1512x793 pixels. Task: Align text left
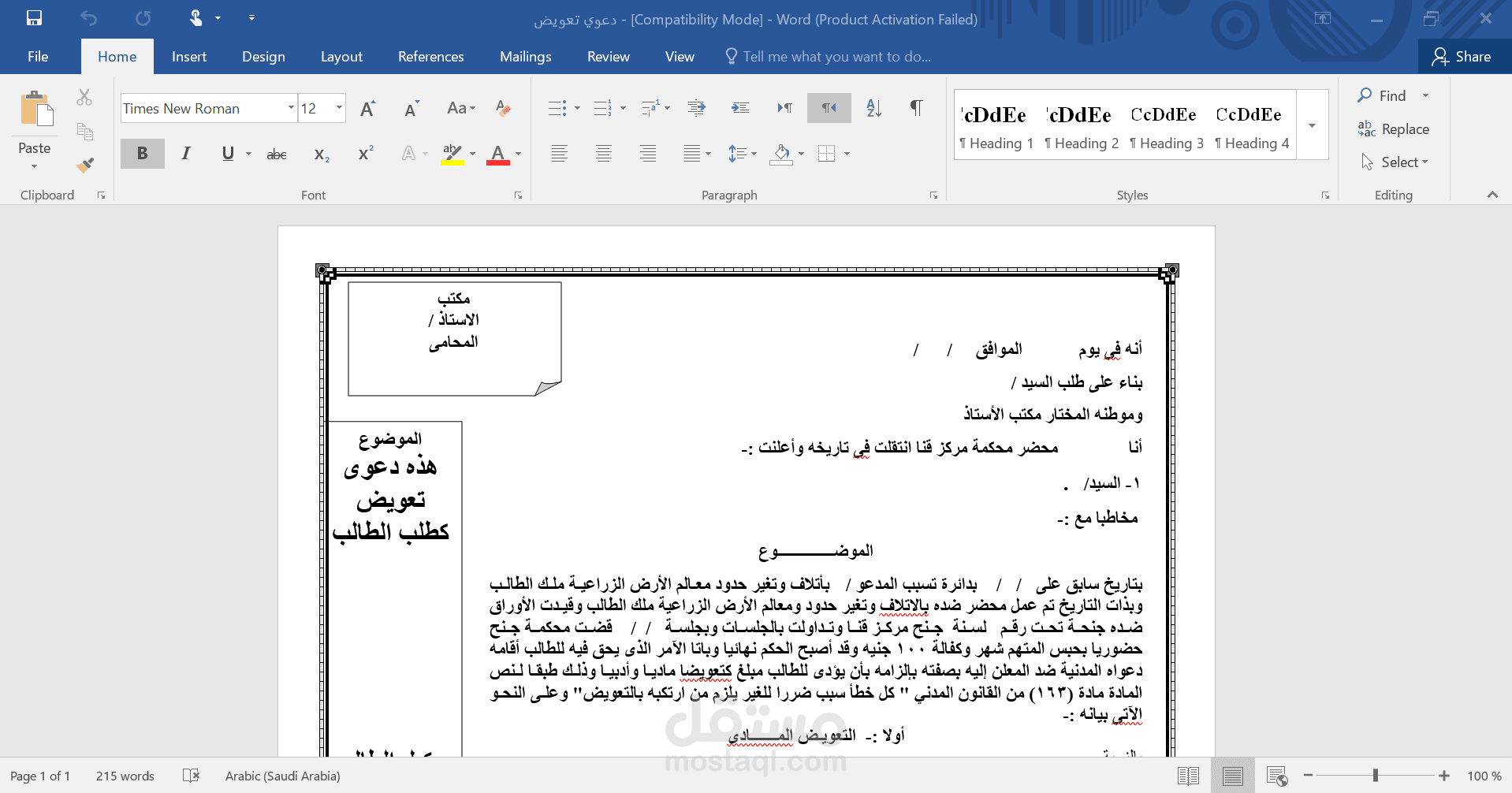point(560,154)
